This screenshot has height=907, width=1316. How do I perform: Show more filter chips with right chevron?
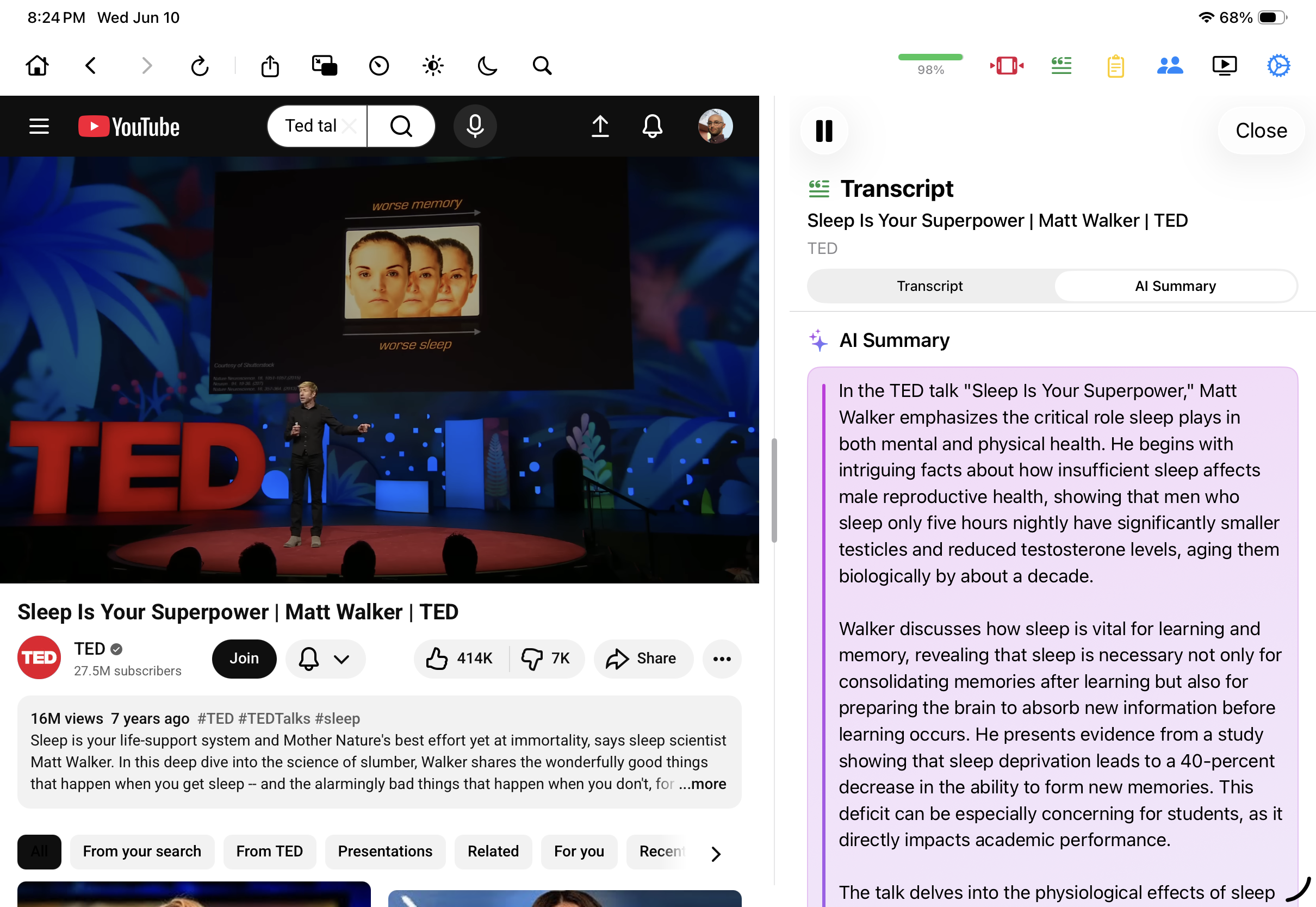(x=716, y=854)
